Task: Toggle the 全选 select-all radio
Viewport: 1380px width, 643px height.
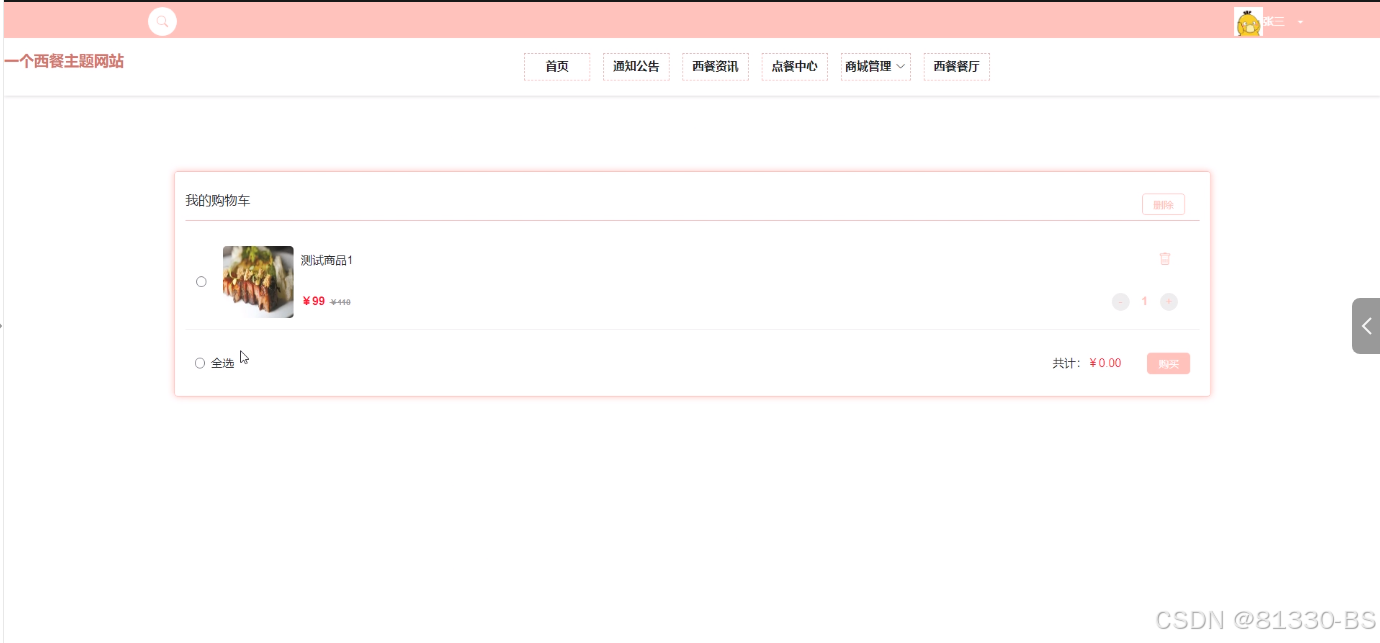Action: click(x=200, y=363)
